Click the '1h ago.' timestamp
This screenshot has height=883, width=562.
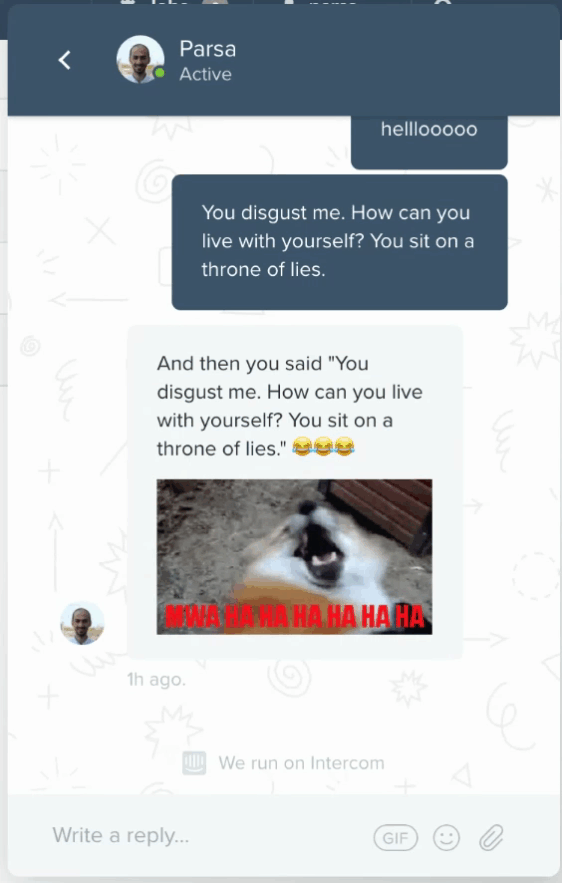(x=156, y=680)
